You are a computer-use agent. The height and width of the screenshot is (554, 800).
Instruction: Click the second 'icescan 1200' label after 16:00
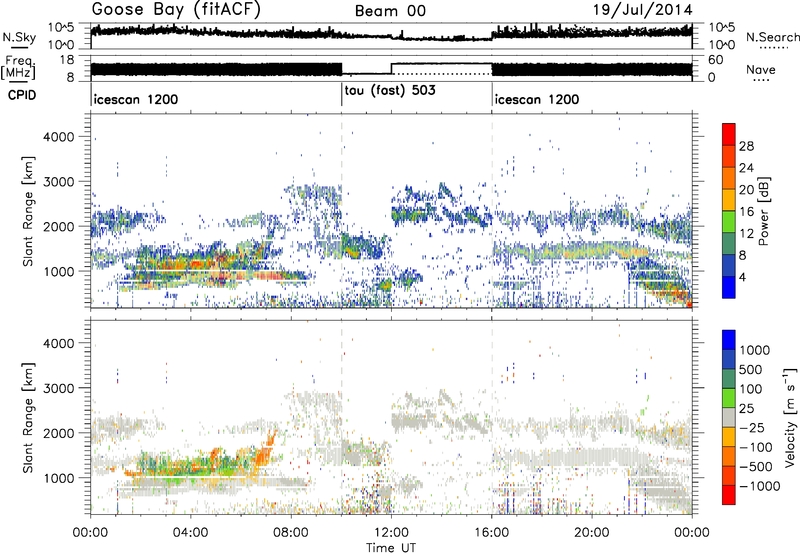coord(537,99)
